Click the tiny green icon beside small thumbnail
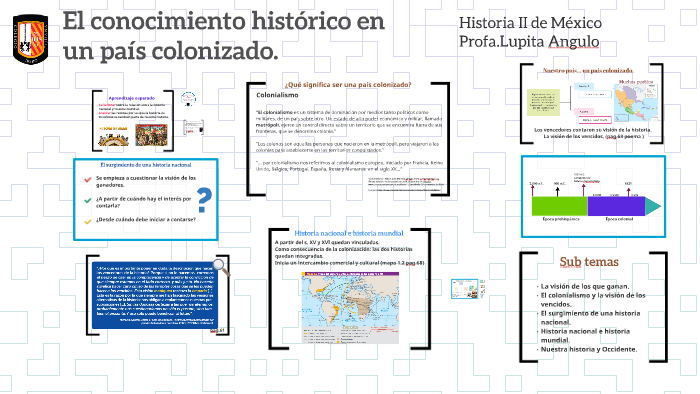The width and height of the screenshot is (700, 394). (x=482, y=282)
